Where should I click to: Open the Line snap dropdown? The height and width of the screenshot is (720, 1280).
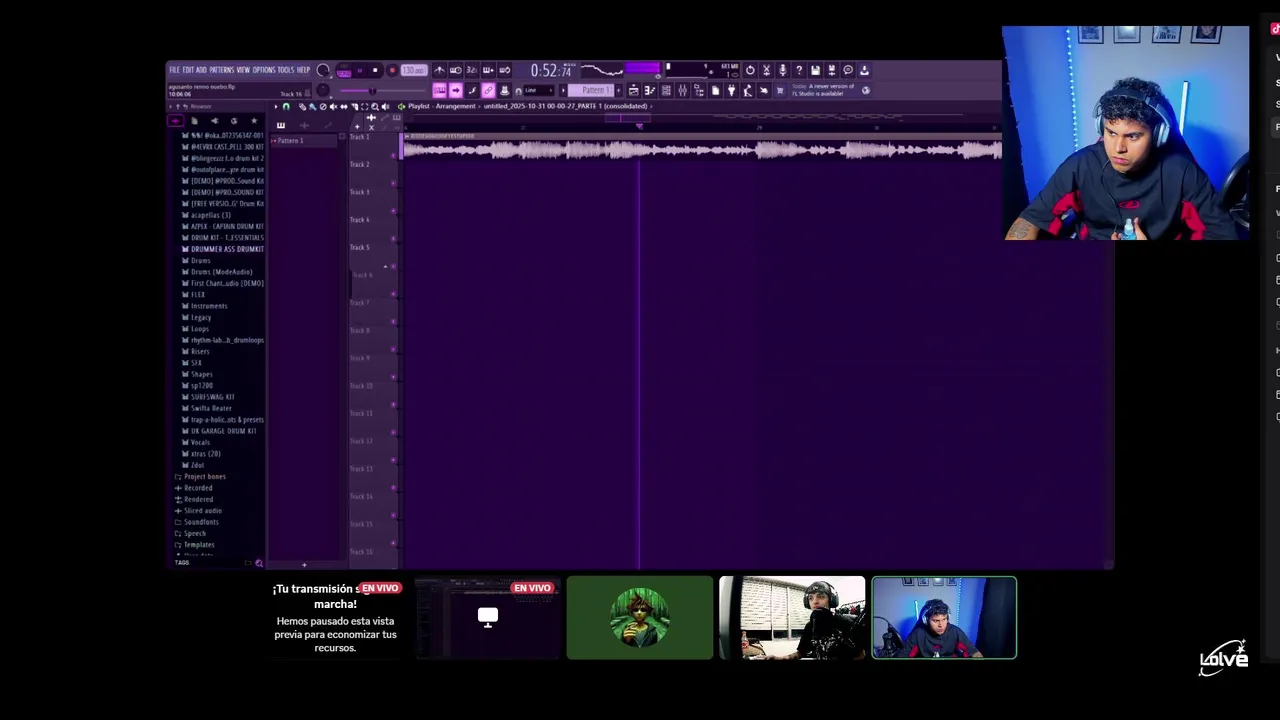tap(538, 91)
